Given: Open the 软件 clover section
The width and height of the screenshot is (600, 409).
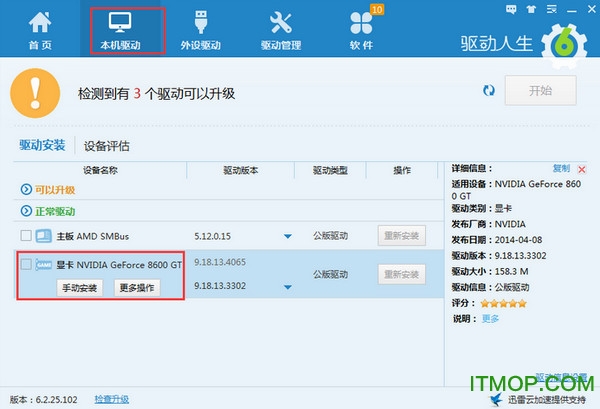Looking at the screenshot, I should 361,31.
